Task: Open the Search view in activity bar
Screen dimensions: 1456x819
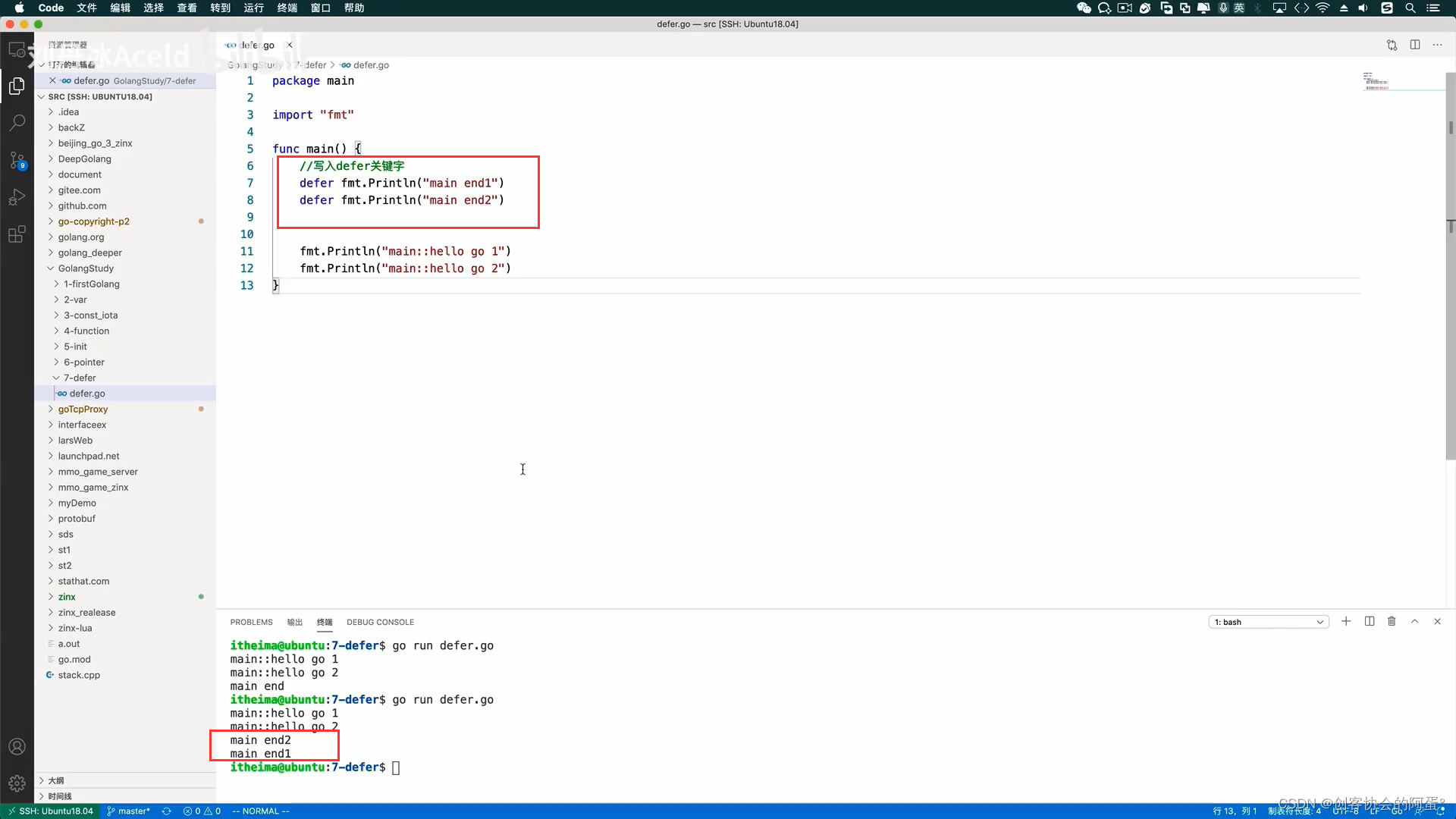Action: click(17, 123)
